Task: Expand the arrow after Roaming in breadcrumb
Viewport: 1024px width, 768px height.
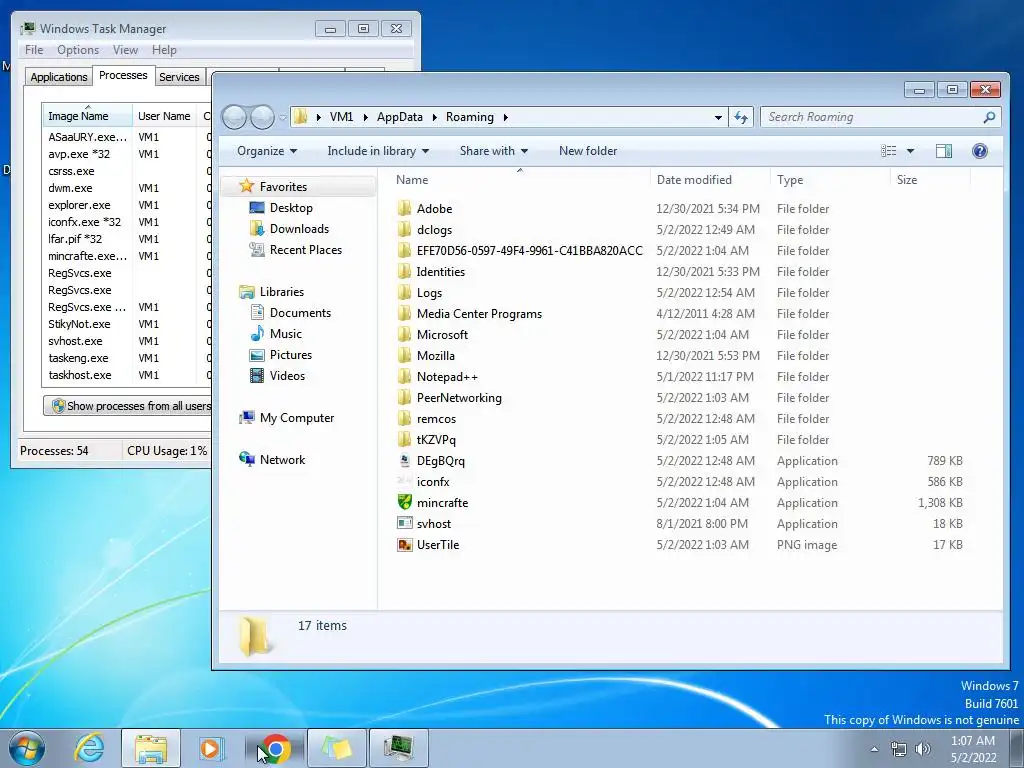Action: (505, 118)
